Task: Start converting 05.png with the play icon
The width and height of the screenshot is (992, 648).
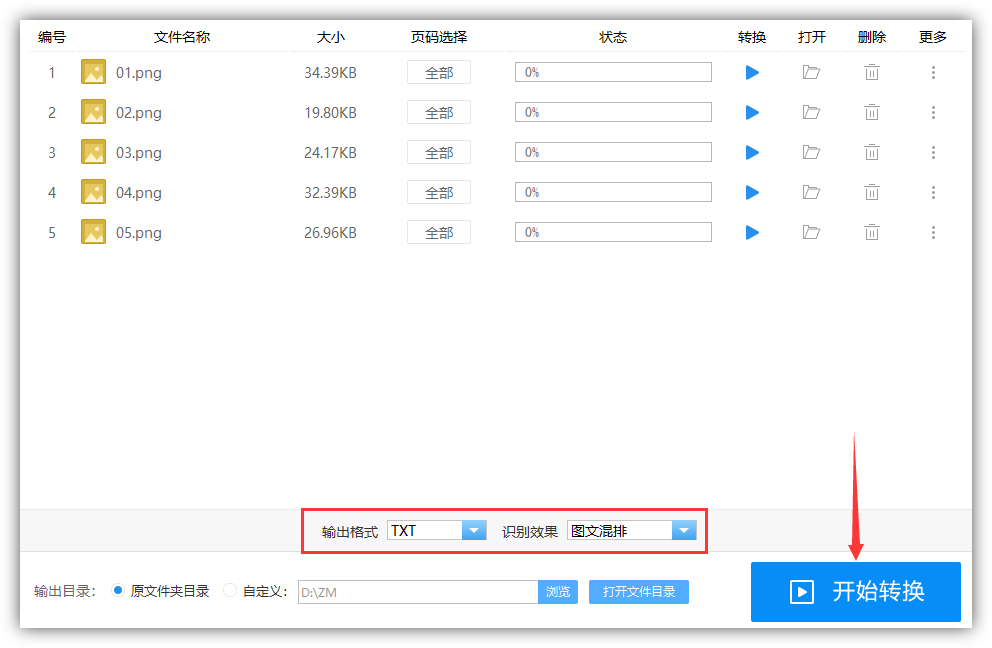Action: [751, 232]
